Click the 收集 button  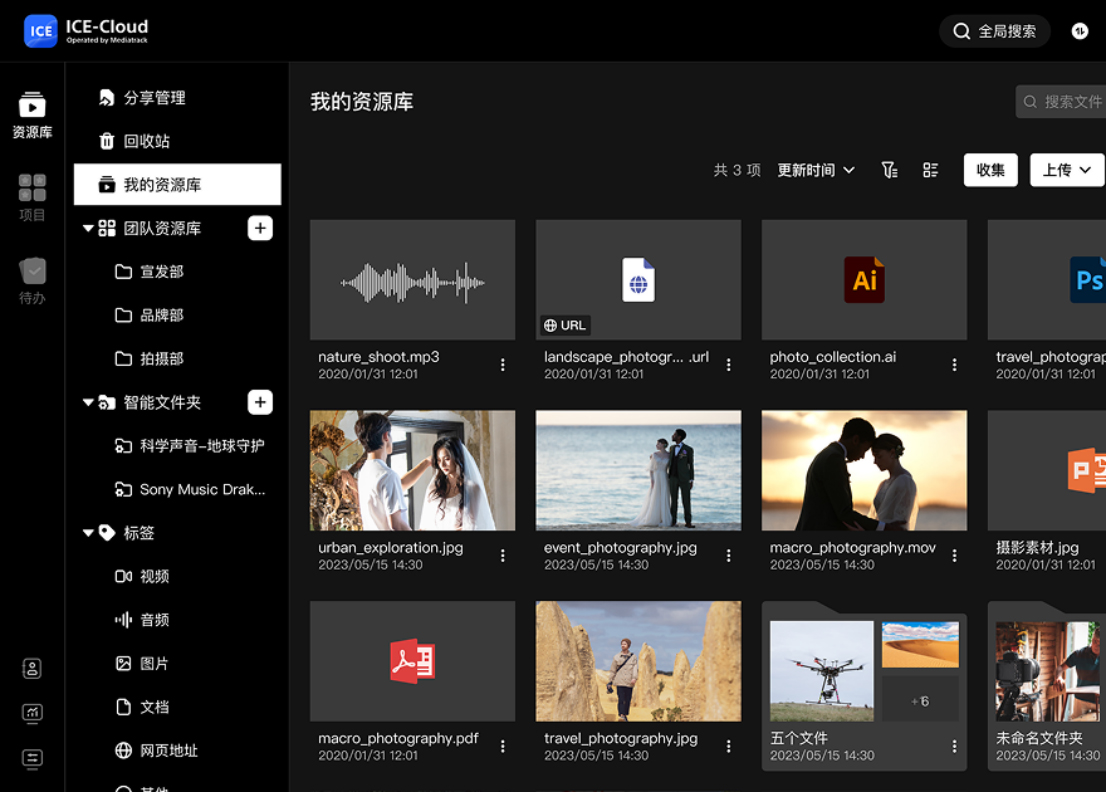coord(990,170)
